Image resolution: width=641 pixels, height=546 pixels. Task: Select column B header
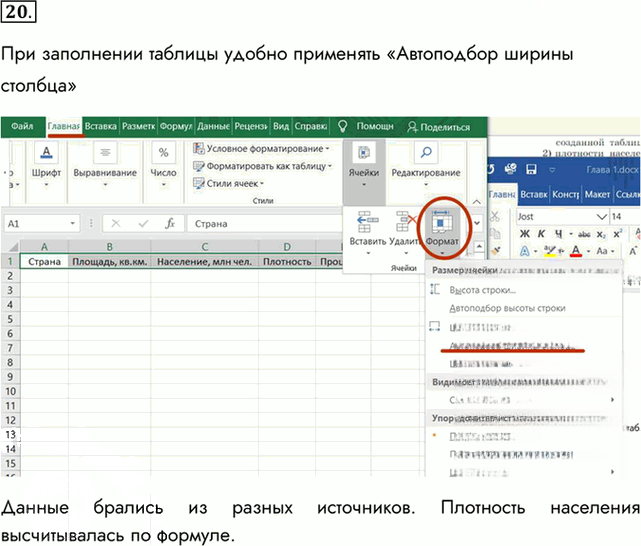point(110,247)
